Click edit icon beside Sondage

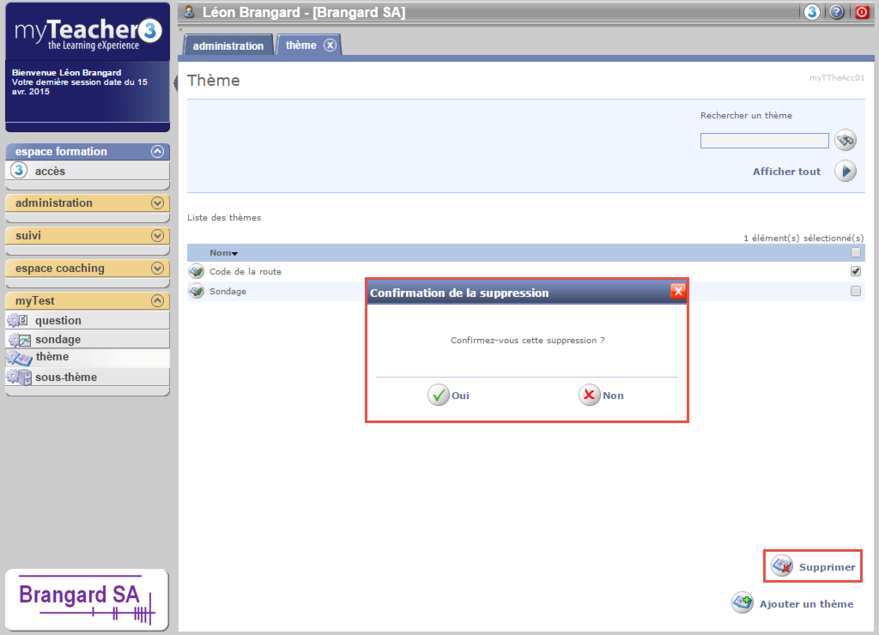pos(196,291)
